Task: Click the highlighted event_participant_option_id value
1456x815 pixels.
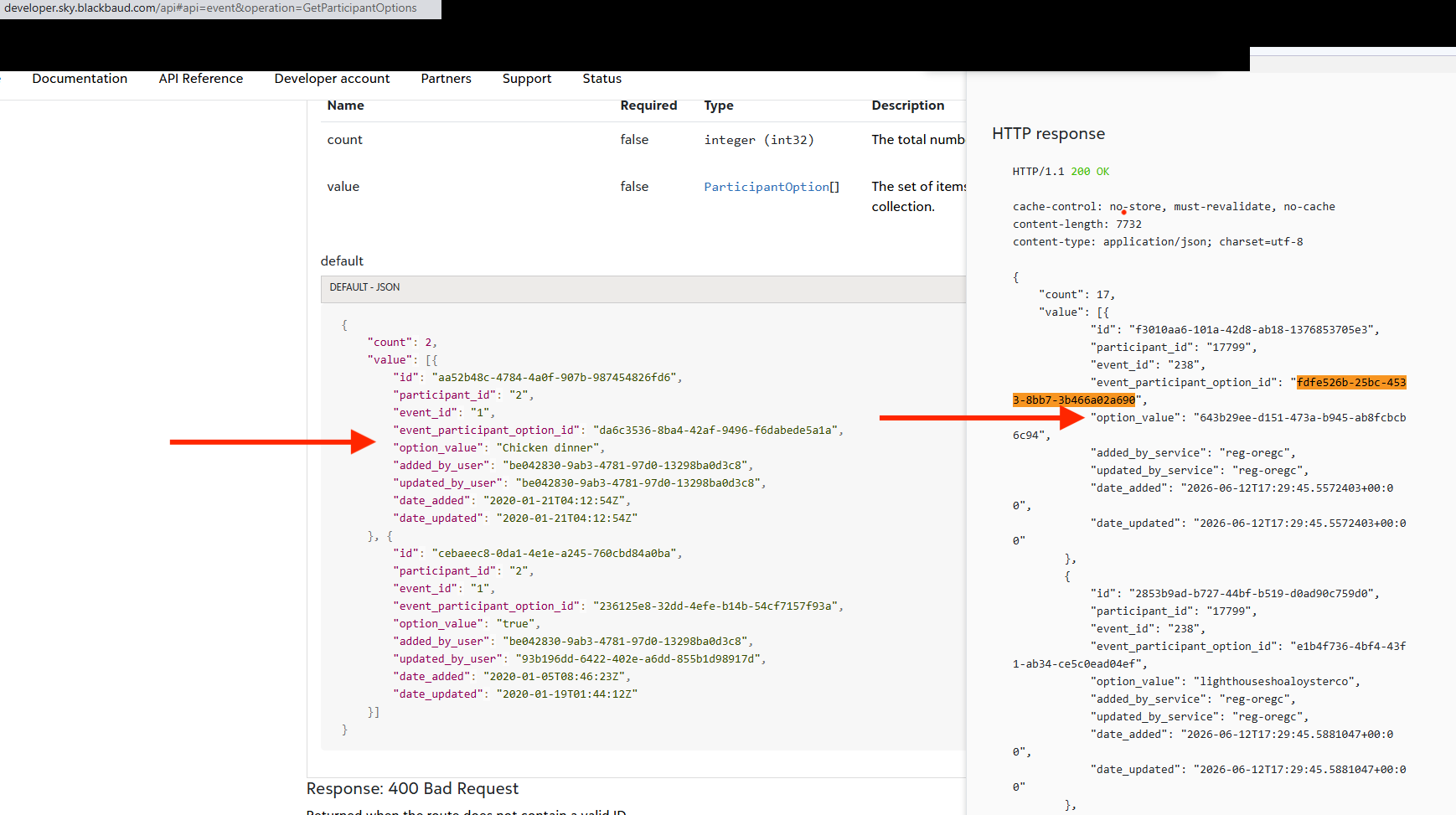Action: (x=1209, y=391)
